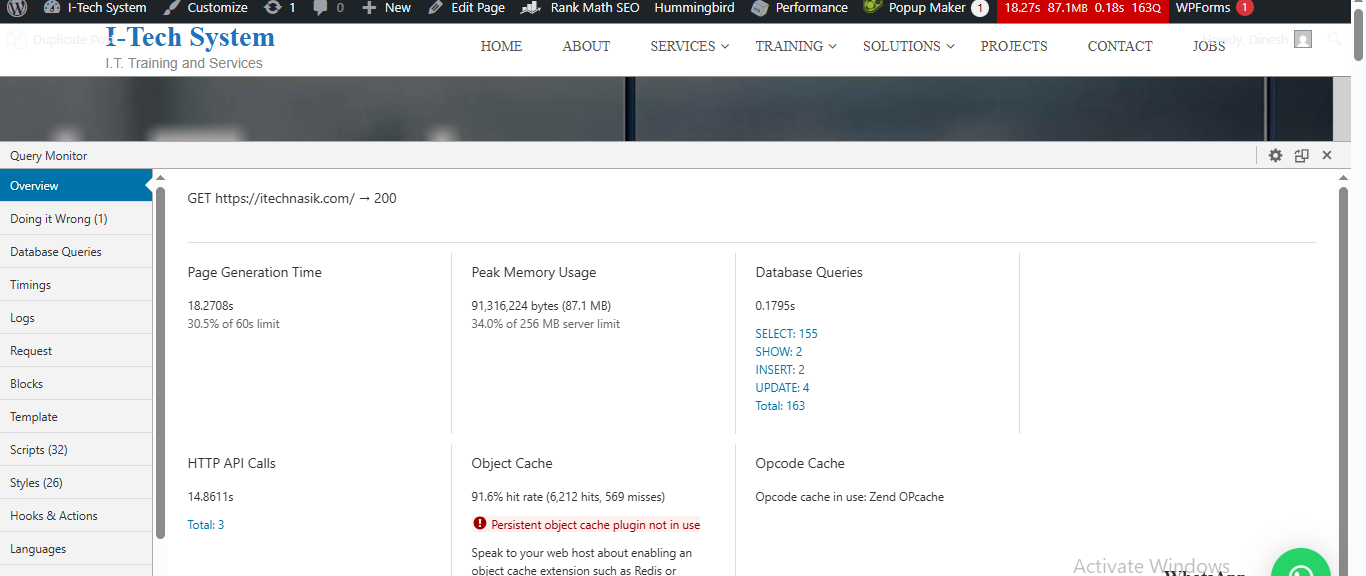The width and height of the screenshot is (1366, 576).
Task: Expand the SOLUTIONS menu chevron
Action: [950, 46]
